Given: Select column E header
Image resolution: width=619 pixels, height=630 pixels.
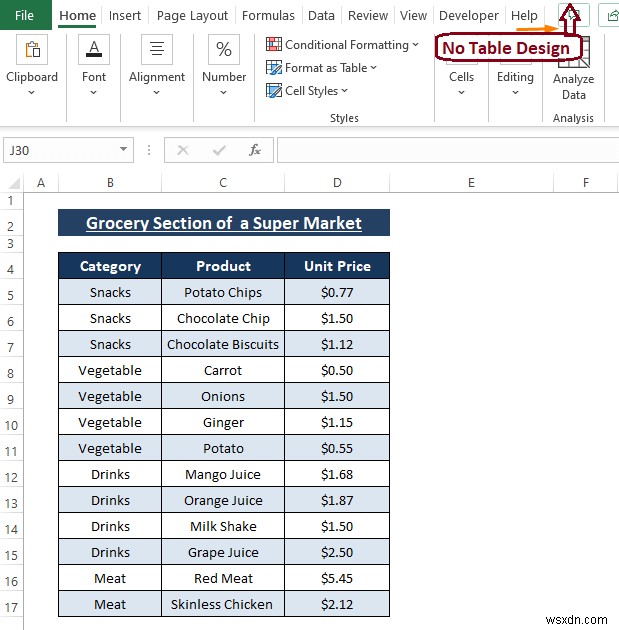Looking at the screenshot, I should point(471,183).
